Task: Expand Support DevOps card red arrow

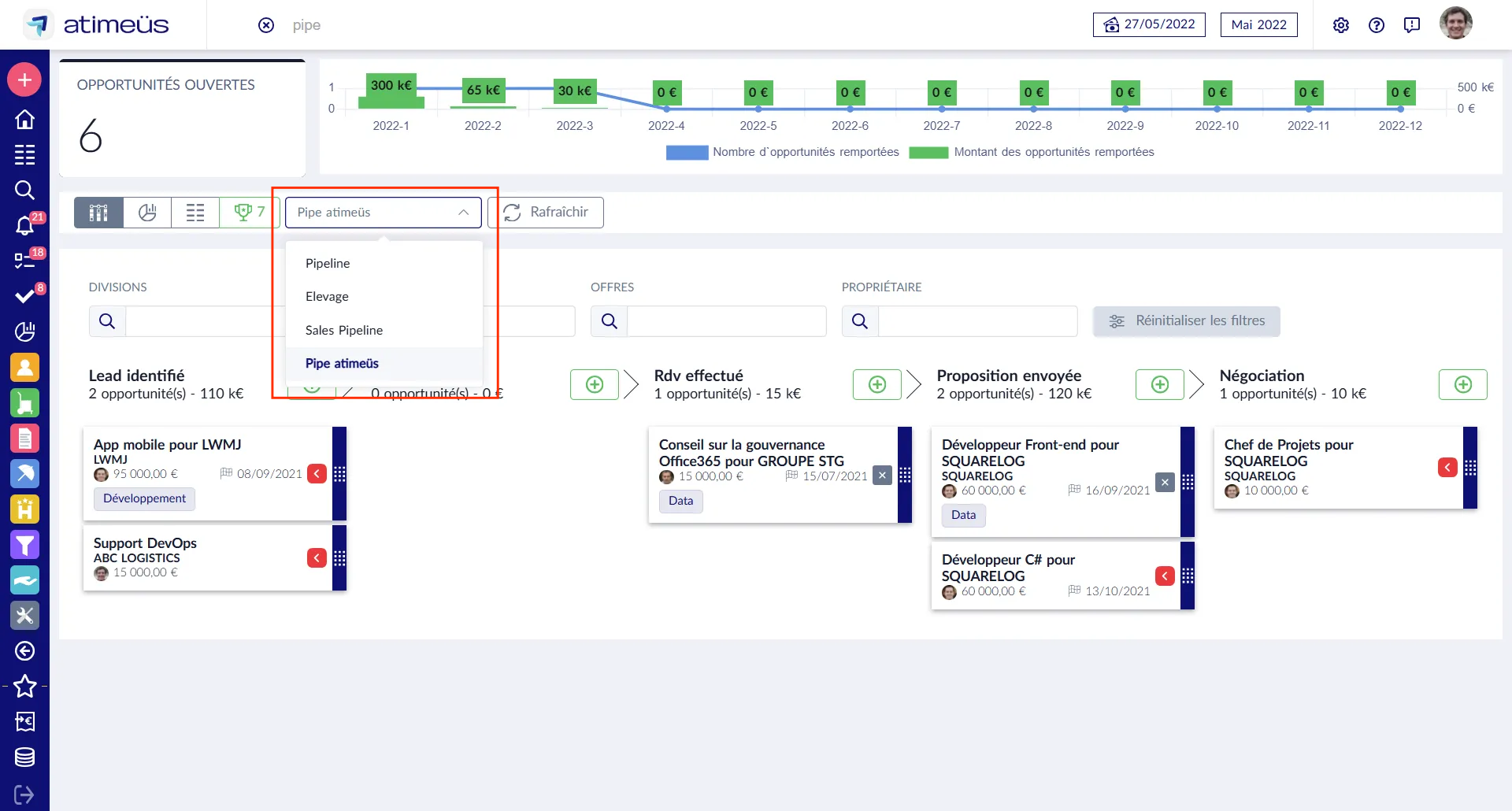Action: (317, 557)
